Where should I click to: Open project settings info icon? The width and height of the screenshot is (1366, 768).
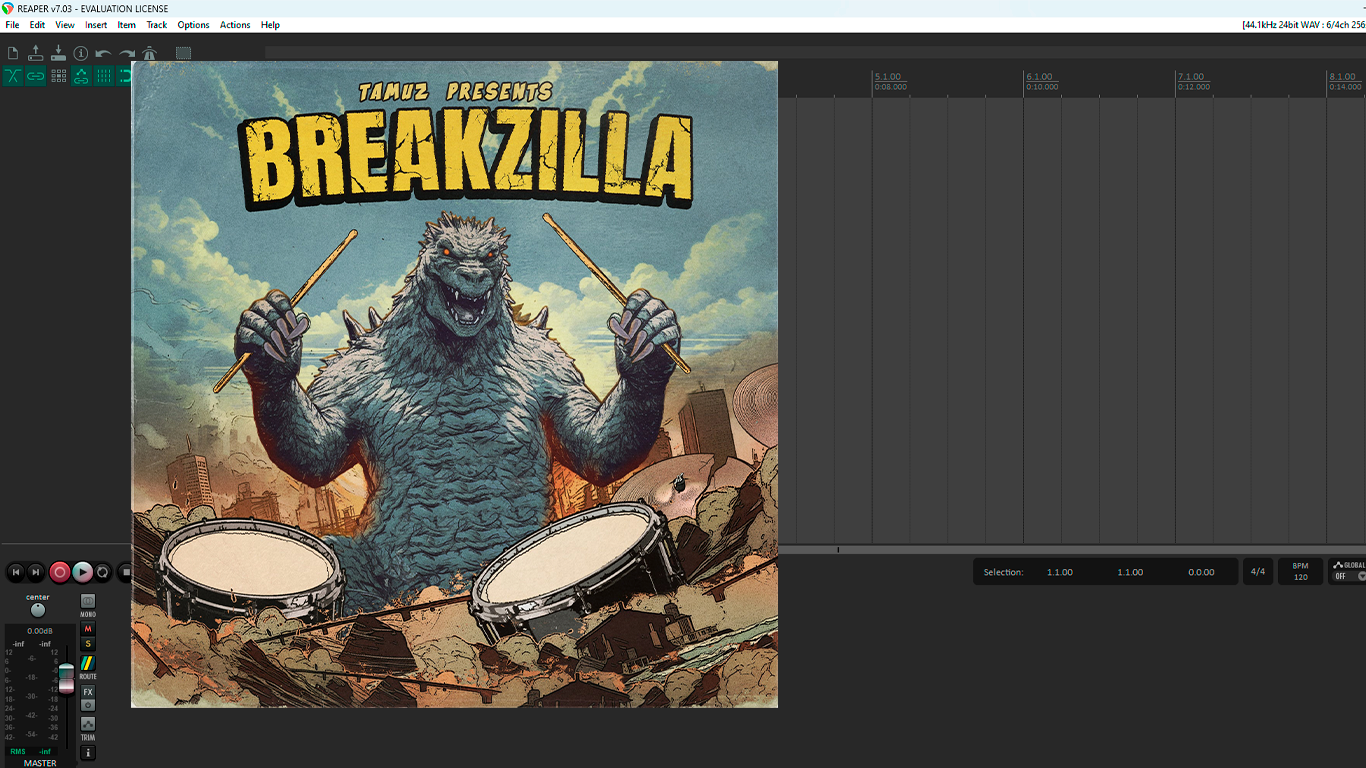[x=81, y=53]
